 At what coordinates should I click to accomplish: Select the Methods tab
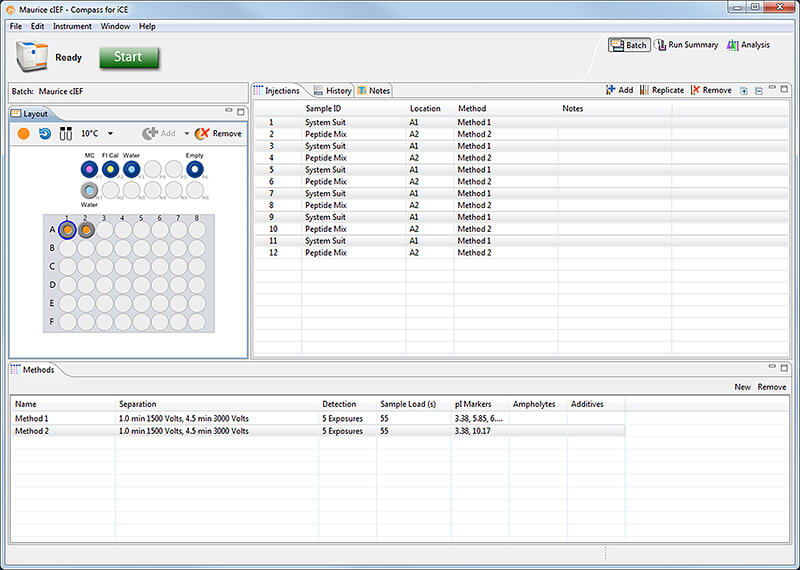(x=33, y=369)
